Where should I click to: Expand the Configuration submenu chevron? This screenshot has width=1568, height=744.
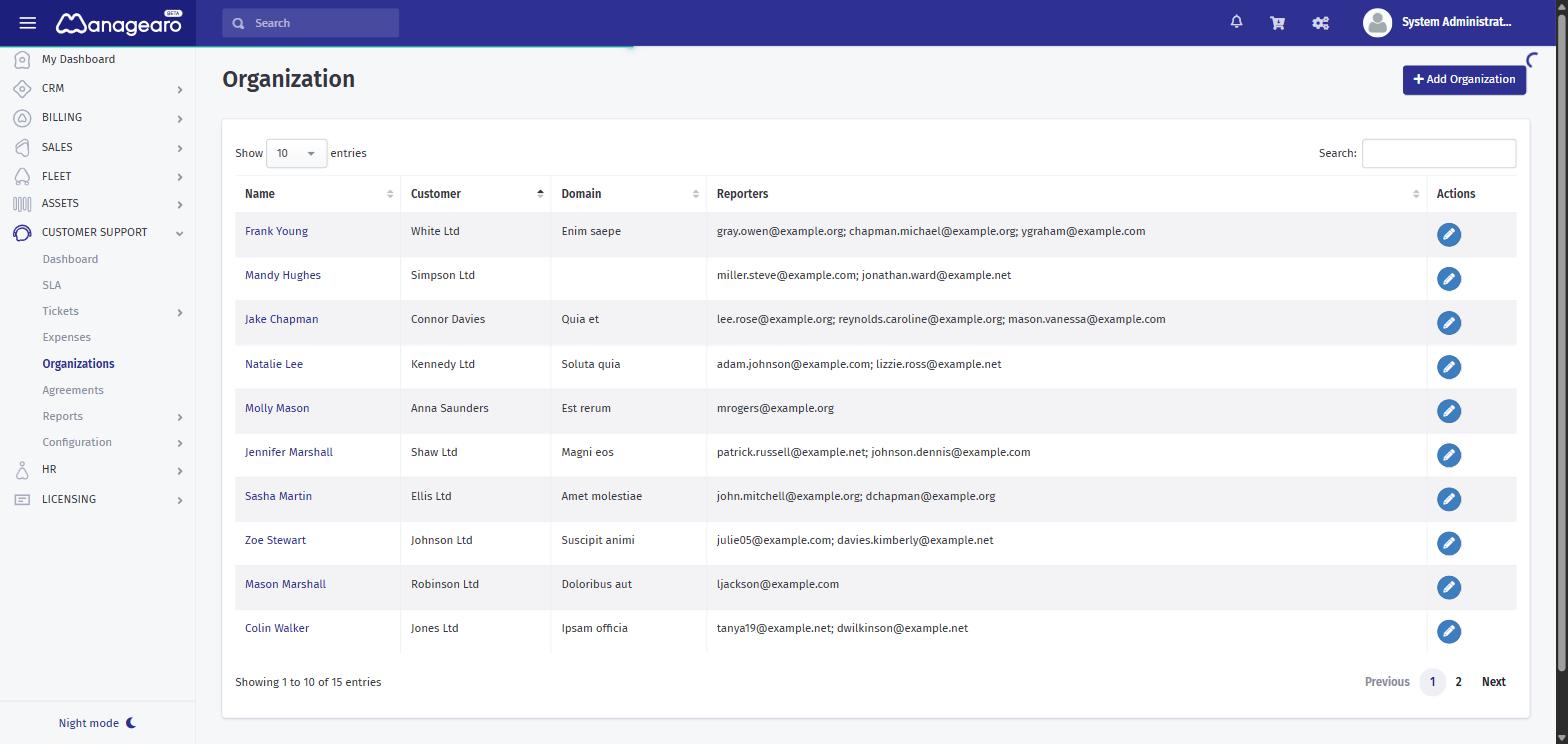pos(180,443)
